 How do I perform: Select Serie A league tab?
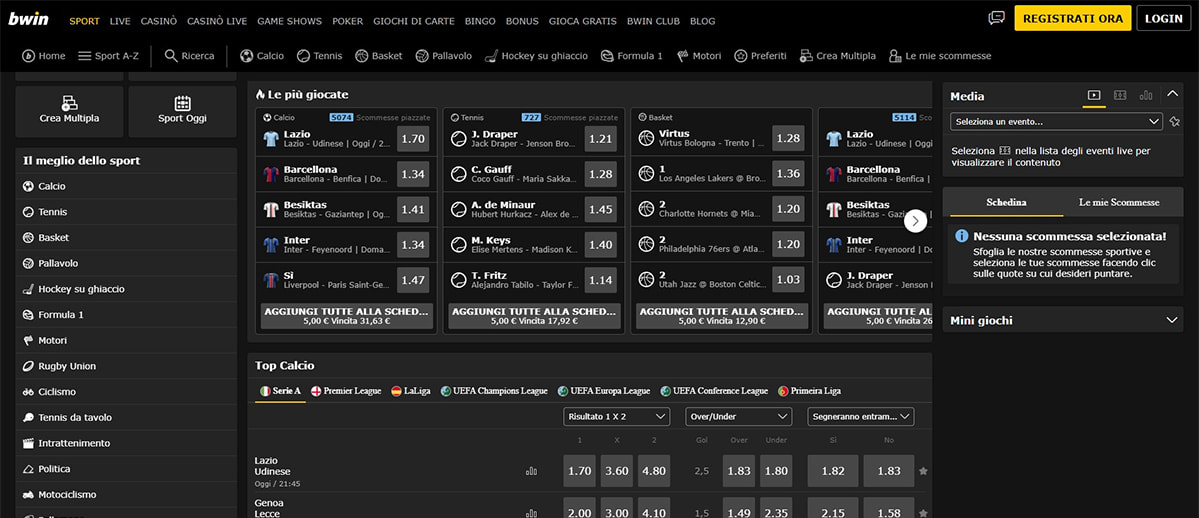[281, 391]
